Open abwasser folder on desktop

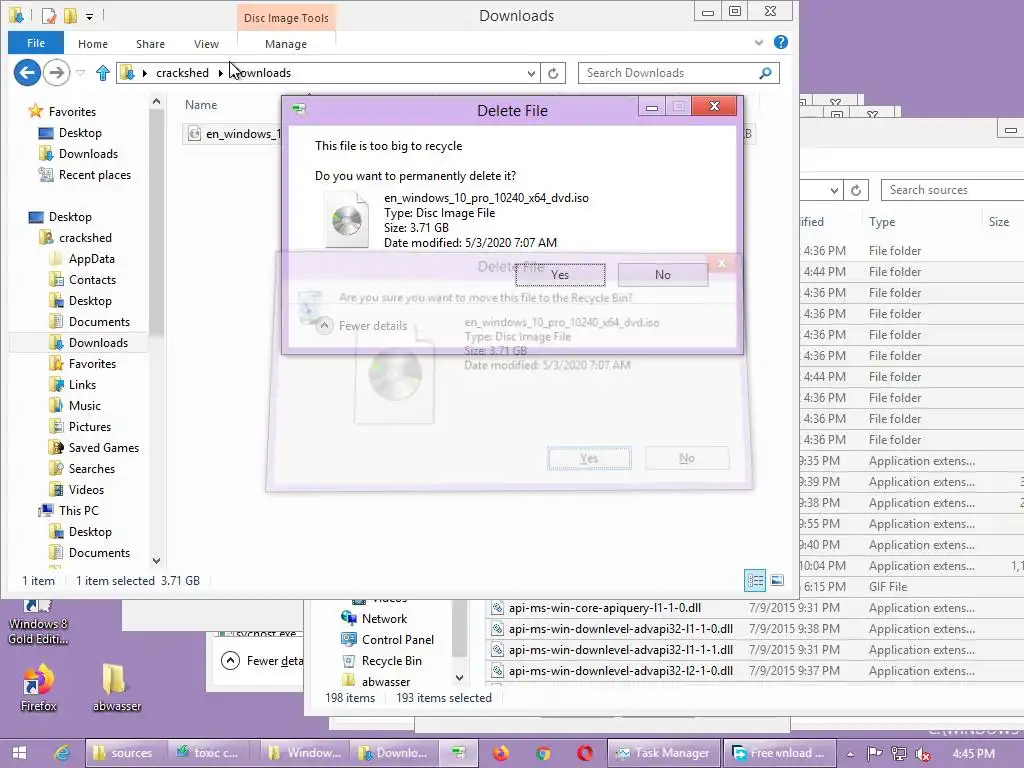coord(116,688)
